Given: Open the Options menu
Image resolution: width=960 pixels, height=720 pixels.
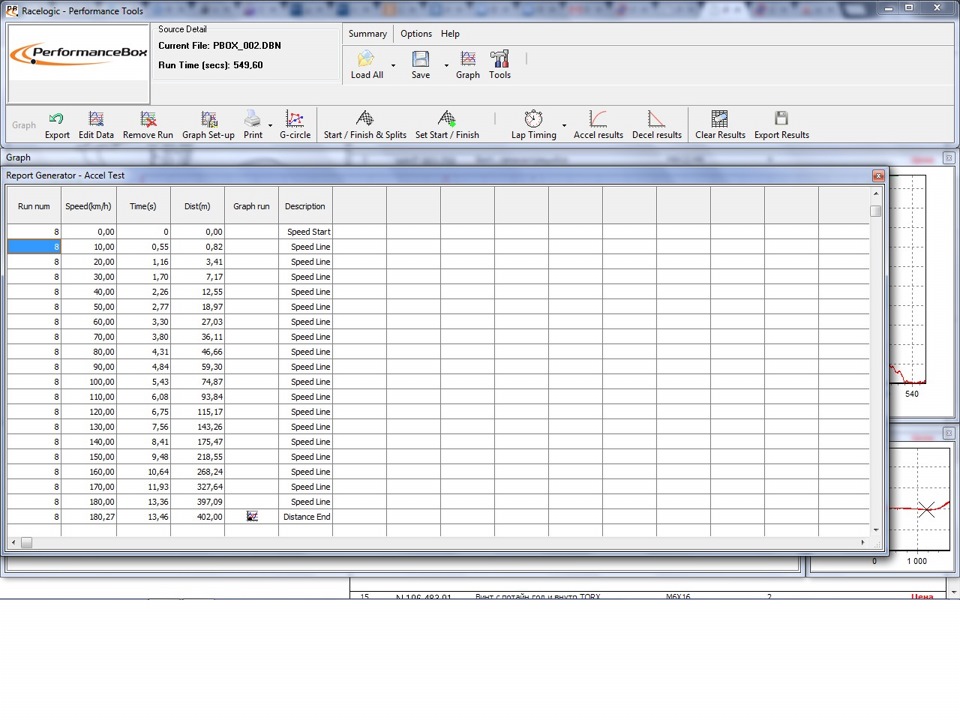Looking at the screenshot, I should coord(416,34).
